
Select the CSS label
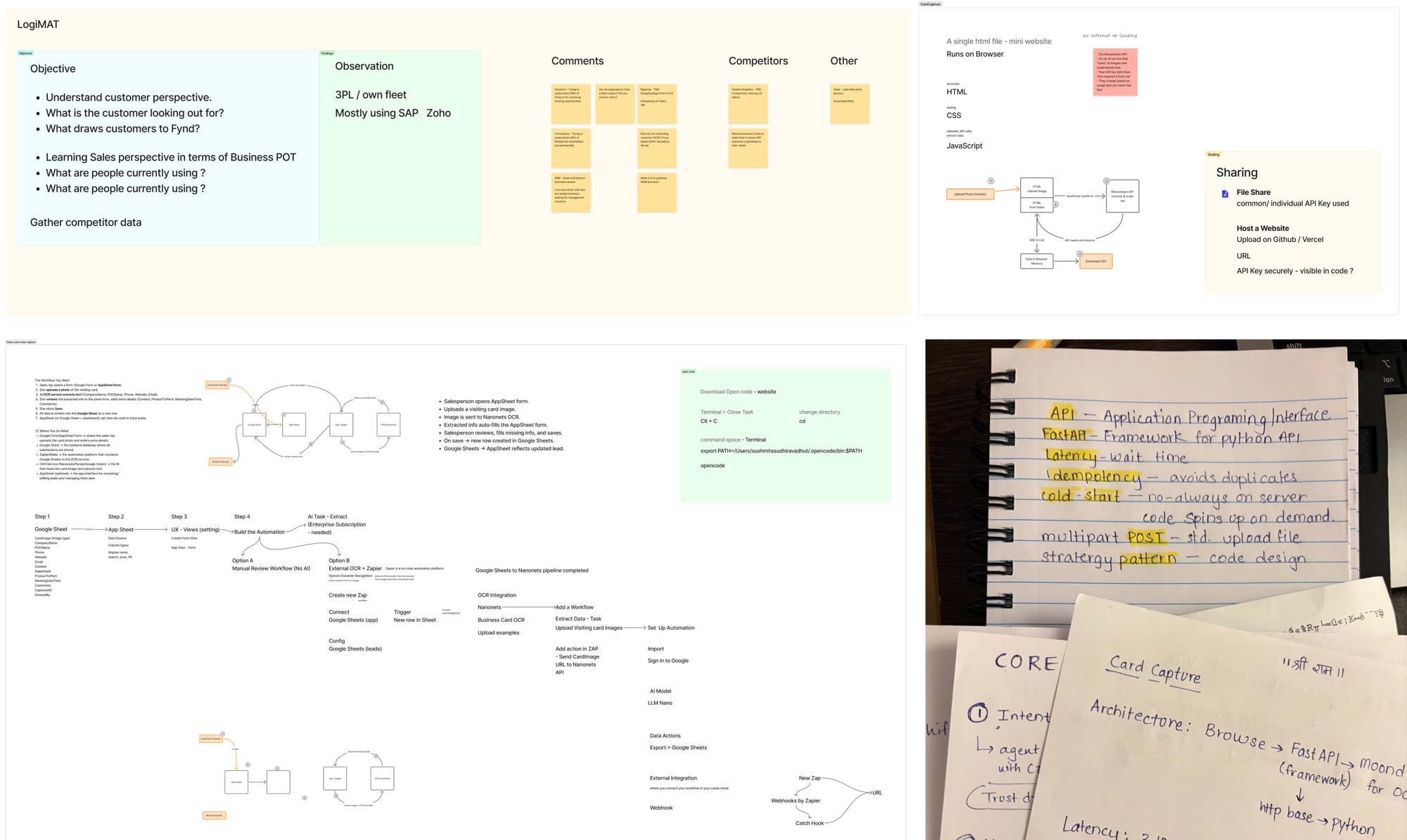coord(953,115)
